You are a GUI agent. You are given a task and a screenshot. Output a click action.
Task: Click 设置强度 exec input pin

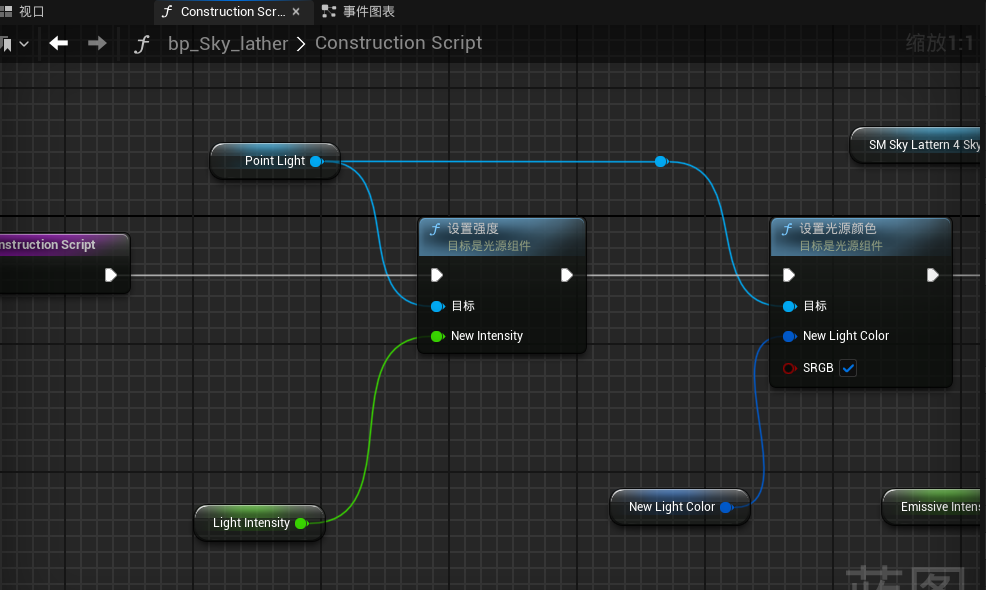click(x=437, y=275)
